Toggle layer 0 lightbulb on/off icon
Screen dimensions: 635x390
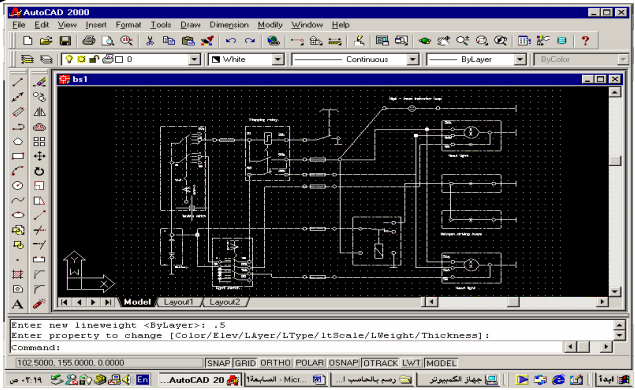(69, 60)
